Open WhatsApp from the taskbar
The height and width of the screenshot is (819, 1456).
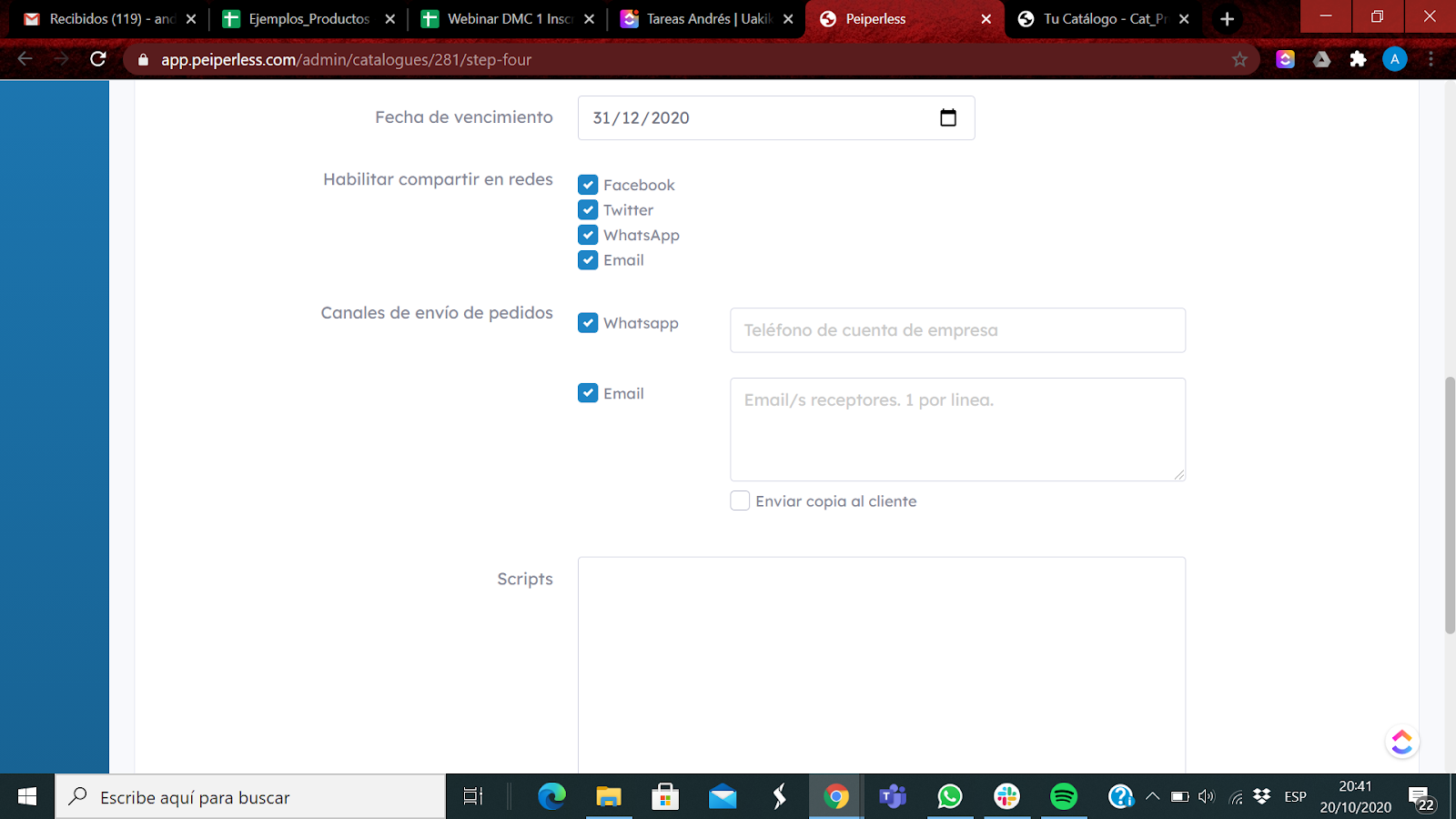950,797
